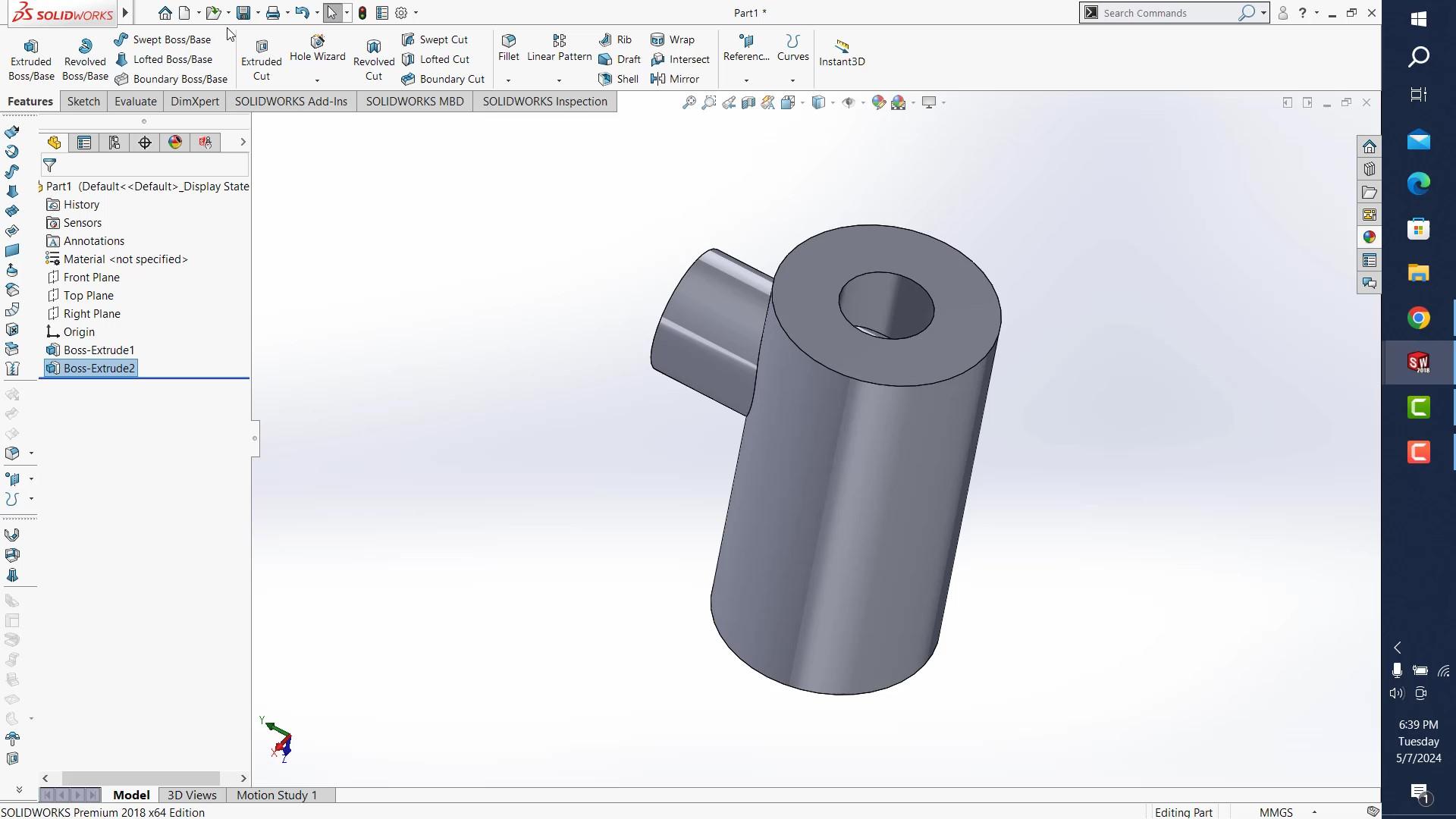The width and height of the screenshot is (1456, 819).
Task: Select the Front Plane in the tree
Action: tap(92, 277)
